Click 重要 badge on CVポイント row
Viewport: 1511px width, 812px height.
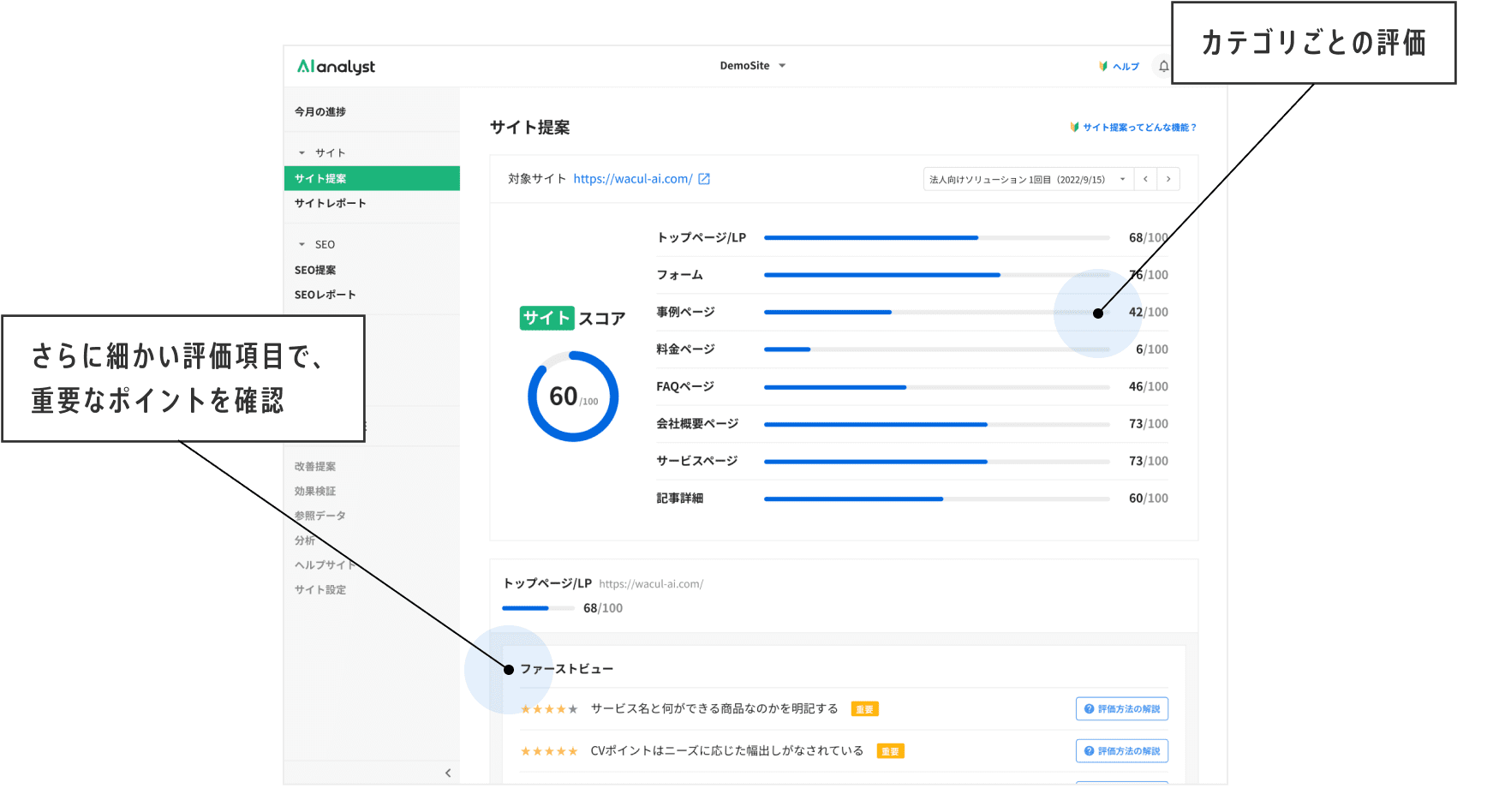click(891, 752)
